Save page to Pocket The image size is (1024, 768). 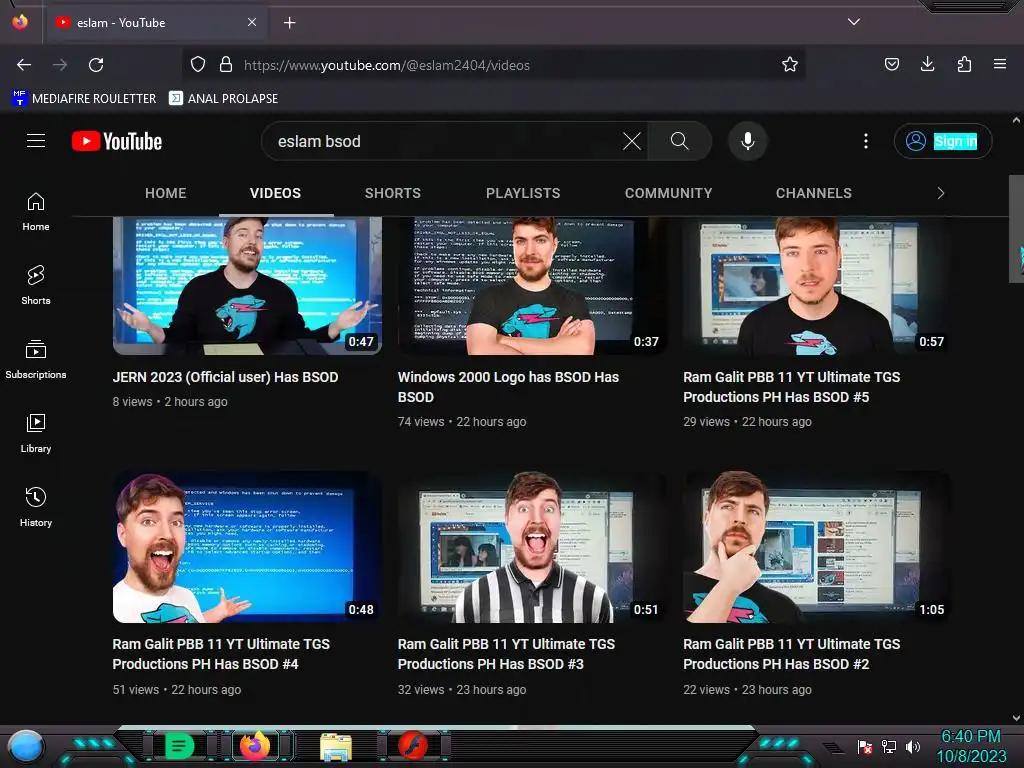(891, 64)
